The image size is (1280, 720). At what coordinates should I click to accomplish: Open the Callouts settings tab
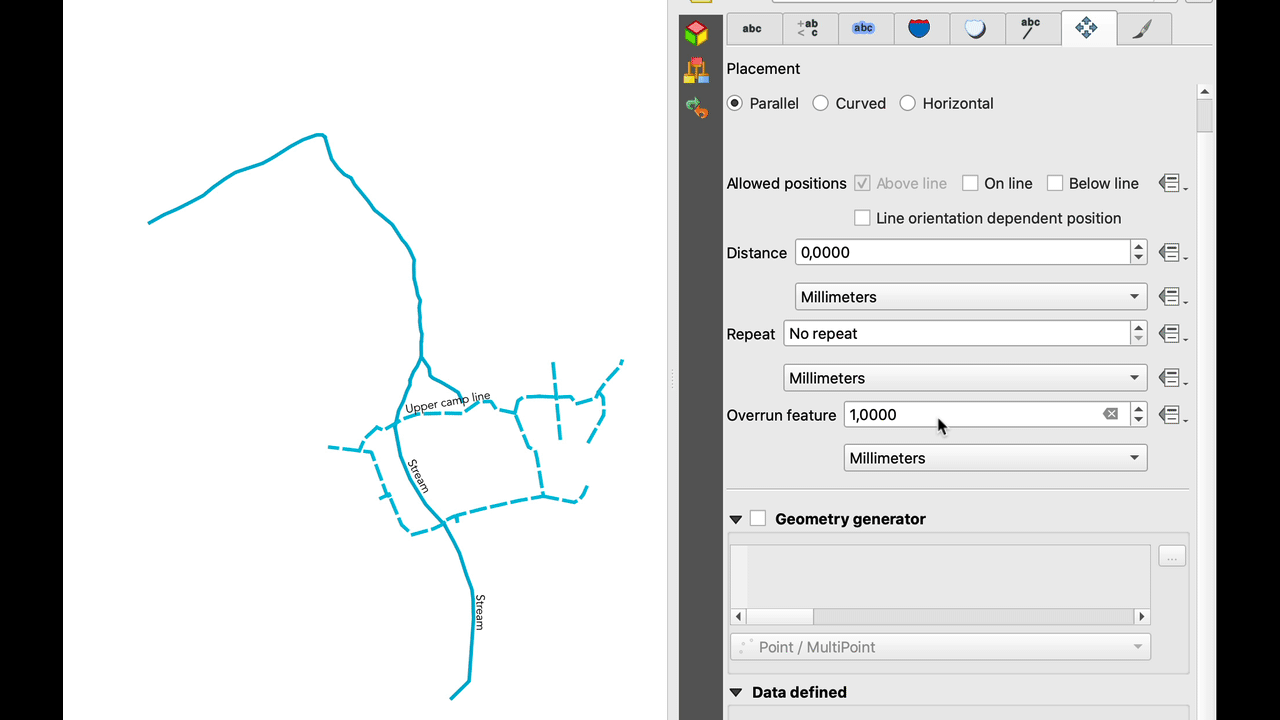1030,28
